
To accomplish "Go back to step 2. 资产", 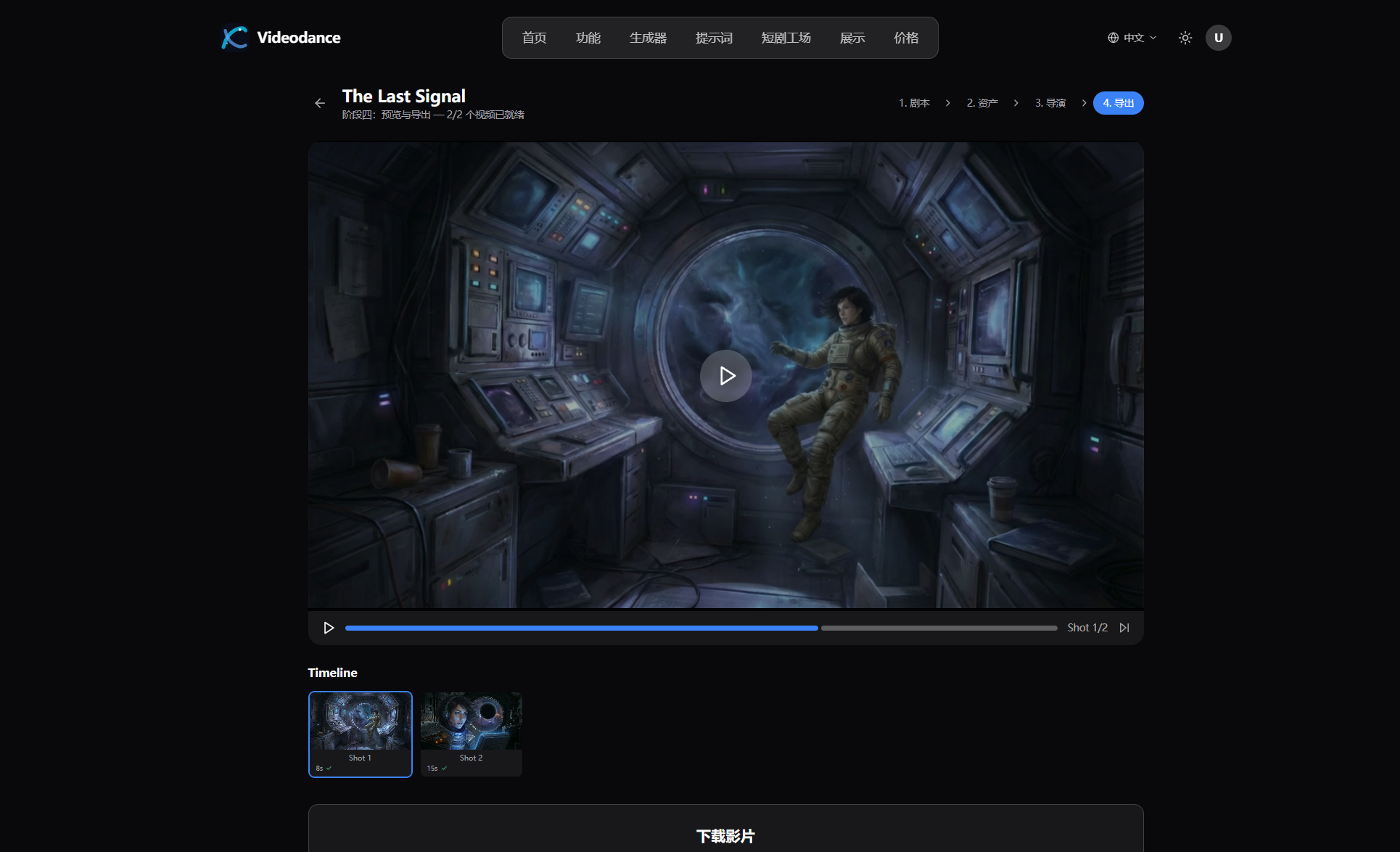I will click(981, 102).
